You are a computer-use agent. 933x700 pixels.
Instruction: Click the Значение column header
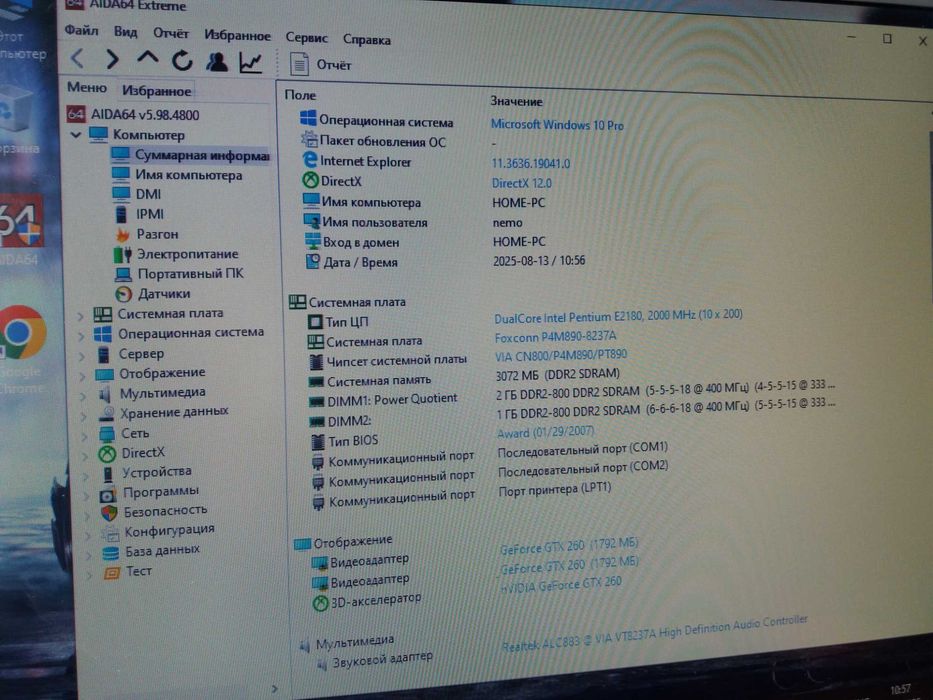pos(516,101)
